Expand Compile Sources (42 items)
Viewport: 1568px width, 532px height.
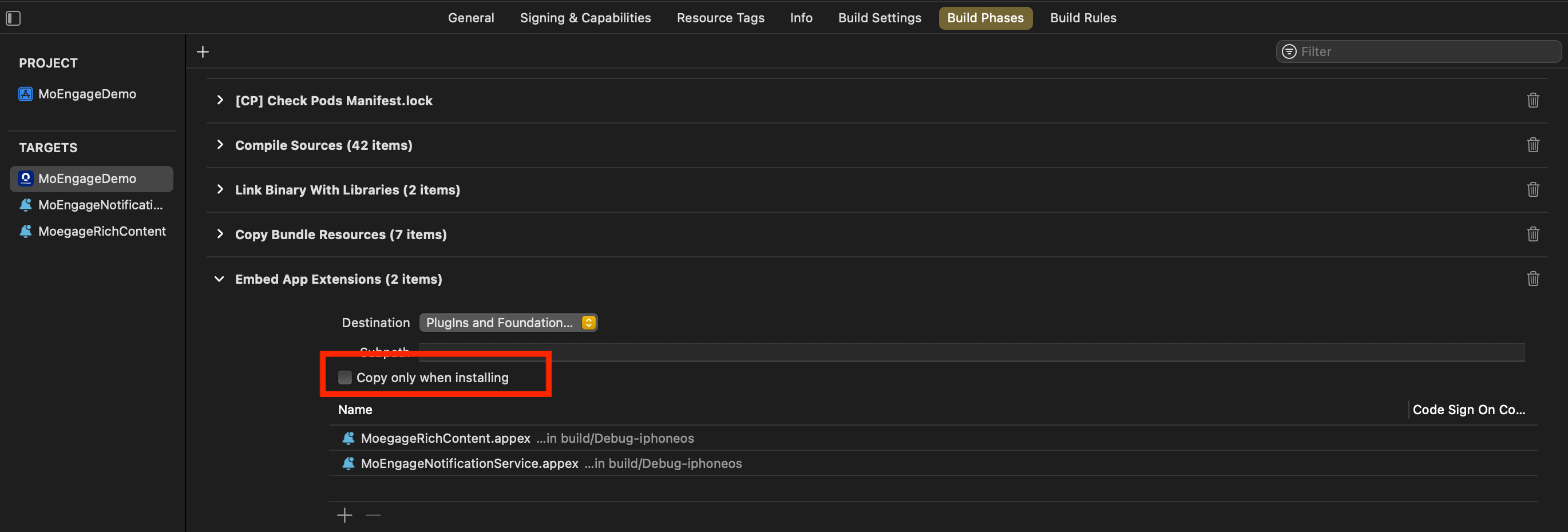220,145
